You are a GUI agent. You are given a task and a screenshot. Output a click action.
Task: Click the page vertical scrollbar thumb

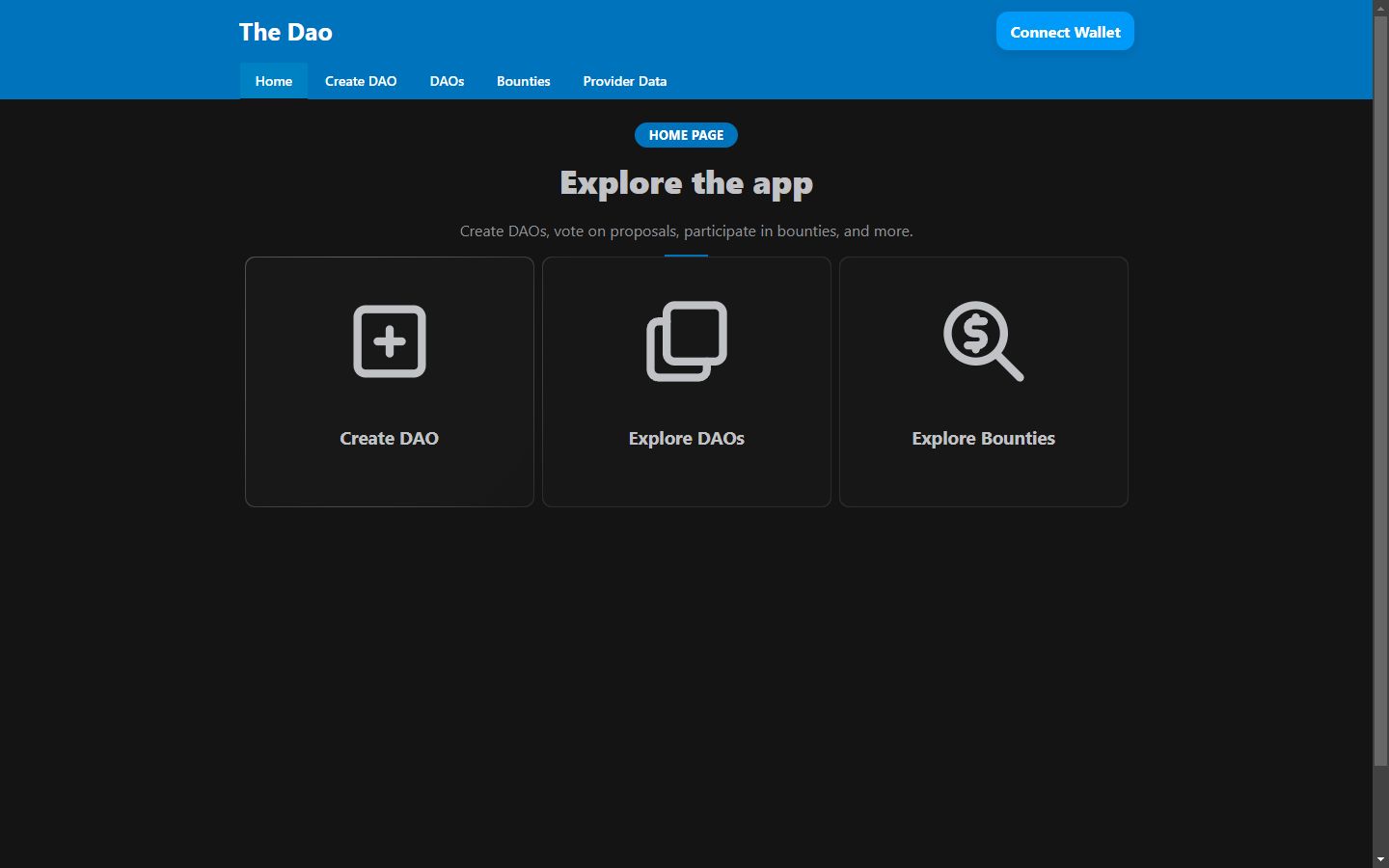1380,392
